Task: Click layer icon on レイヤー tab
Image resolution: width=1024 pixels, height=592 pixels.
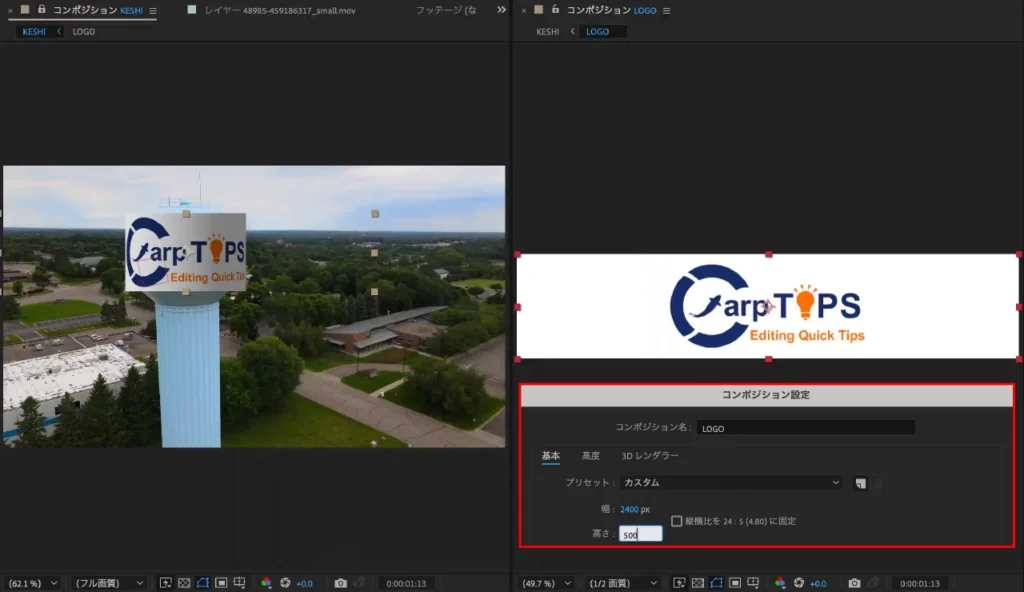Action: pos(192,10)
